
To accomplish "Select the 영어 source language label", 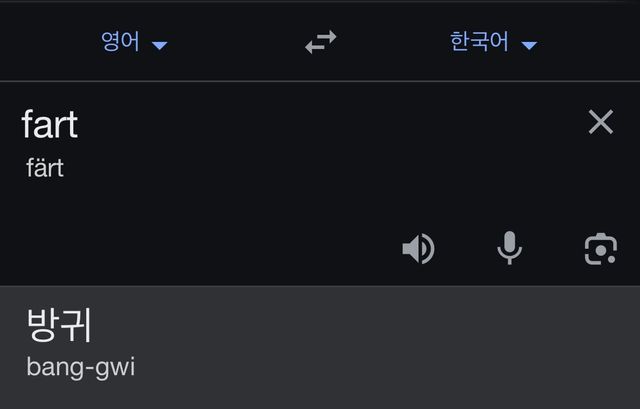I will click(x=120, y=42).
